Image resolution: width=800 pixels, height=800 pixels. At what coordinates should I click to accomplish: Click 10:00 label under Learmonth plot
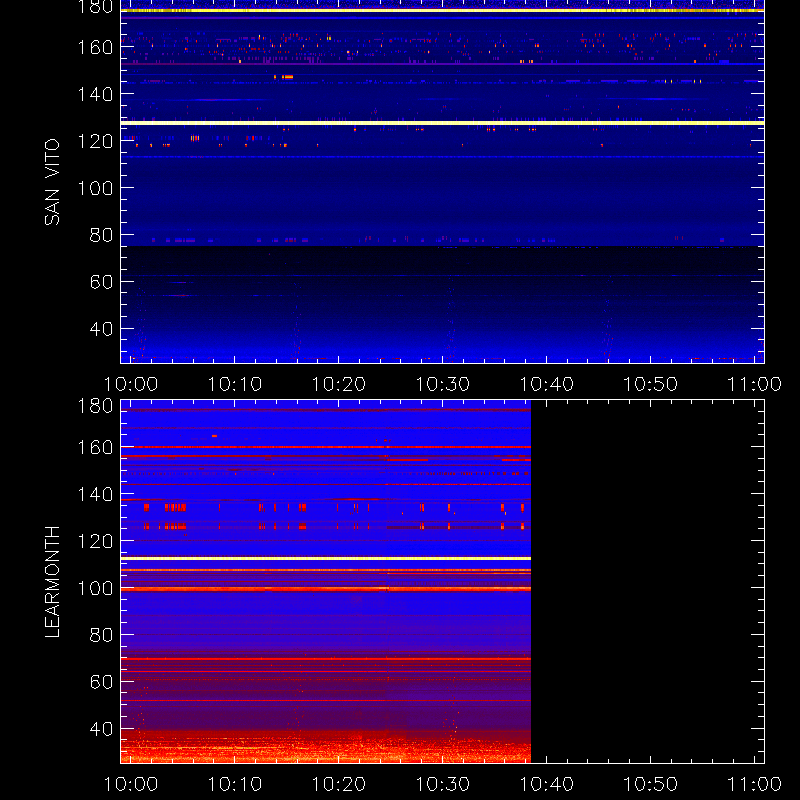point(131,784)
